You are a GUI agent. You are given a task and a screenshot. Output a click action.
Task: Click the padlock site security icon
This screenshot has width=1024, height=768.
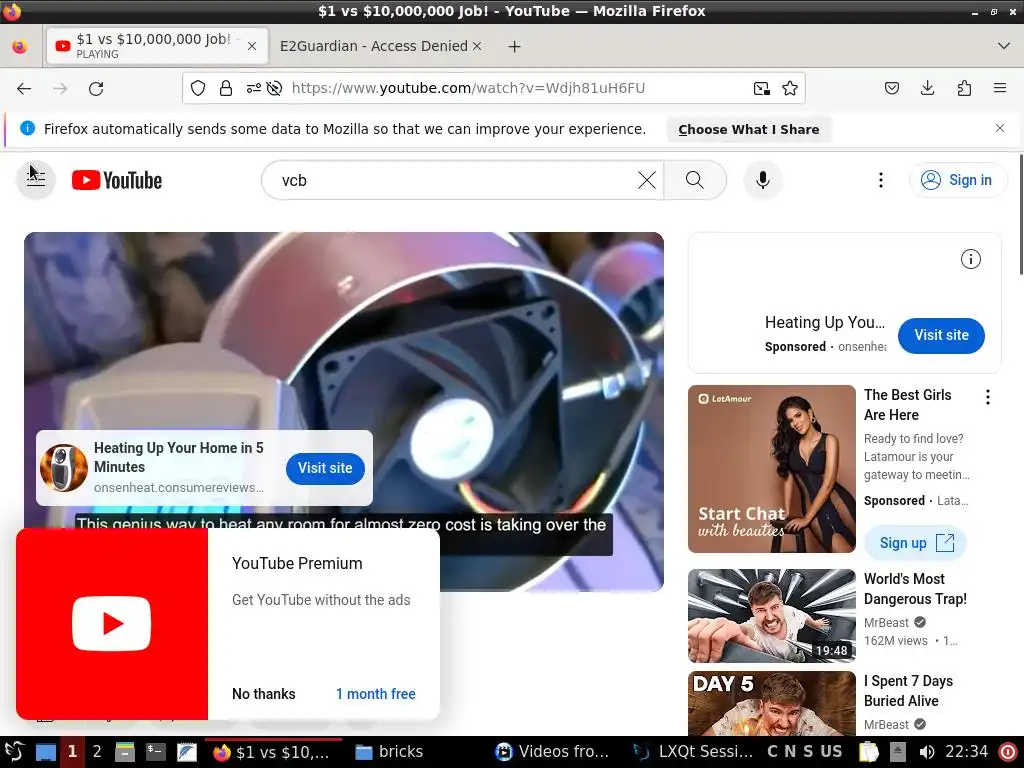click(x=226, y=88)
